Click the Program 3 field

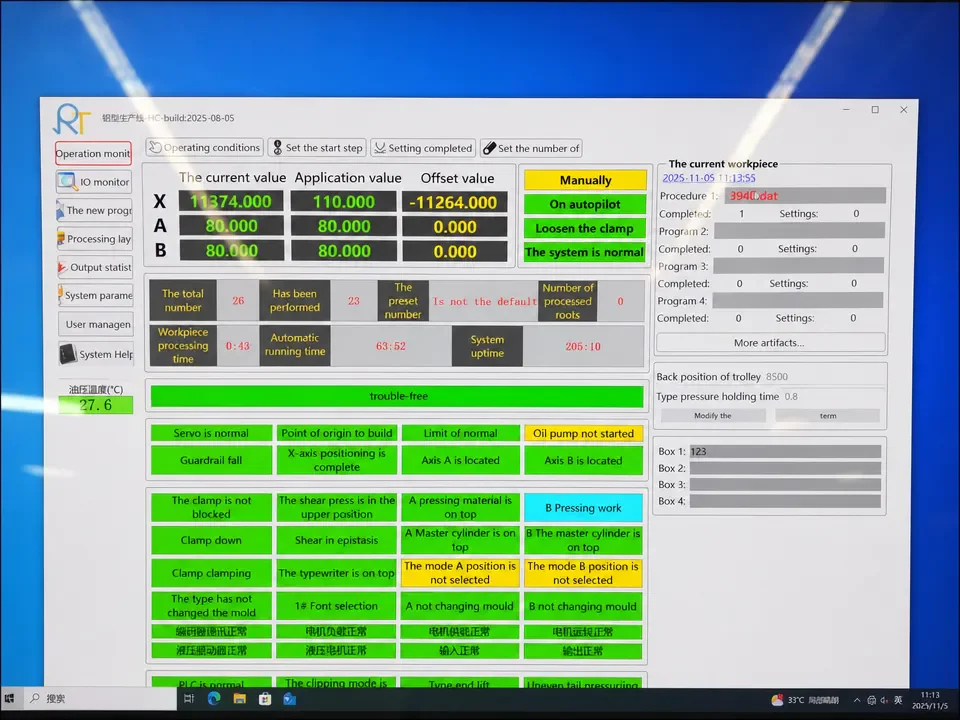click(x=798, y=266)
